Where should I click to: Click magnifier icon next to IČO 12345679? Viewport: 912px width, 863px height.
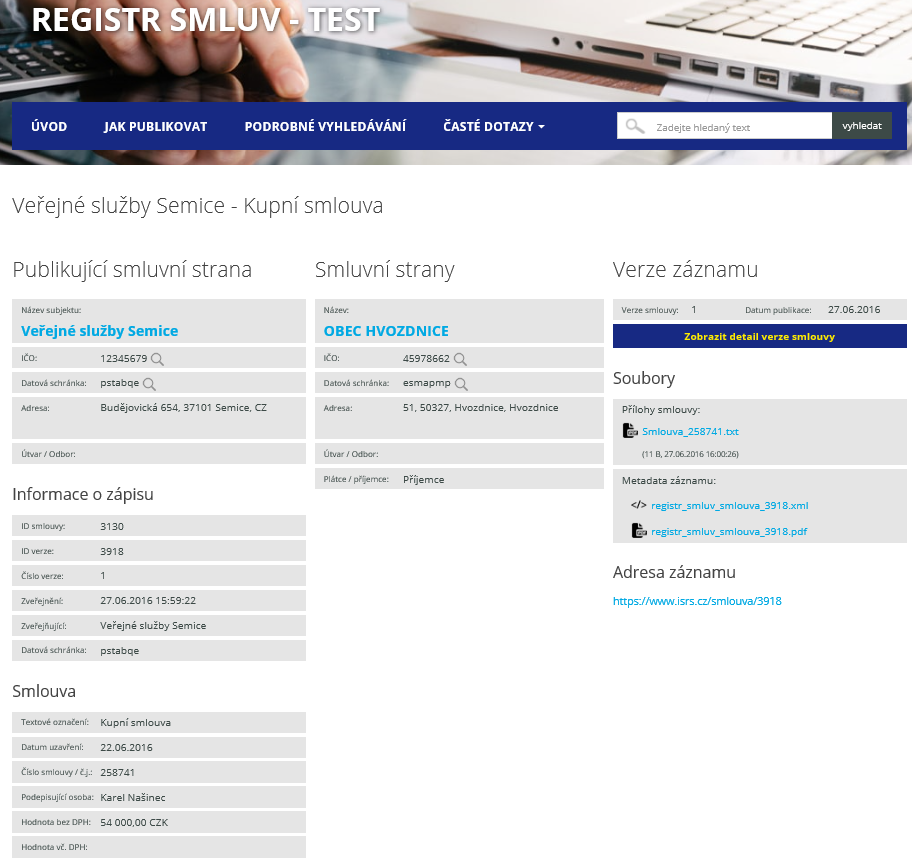point(157,359)
